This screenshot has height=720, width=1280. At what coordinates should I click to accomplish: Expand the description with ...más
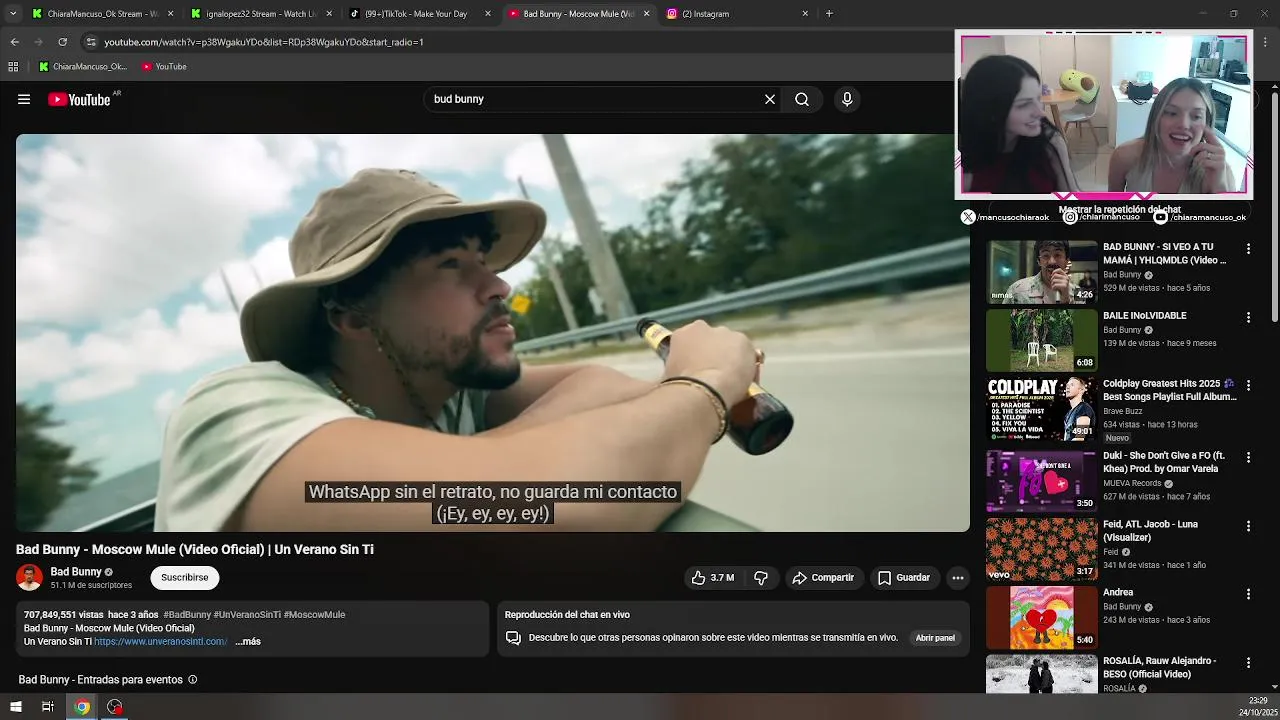coord(248,642)
